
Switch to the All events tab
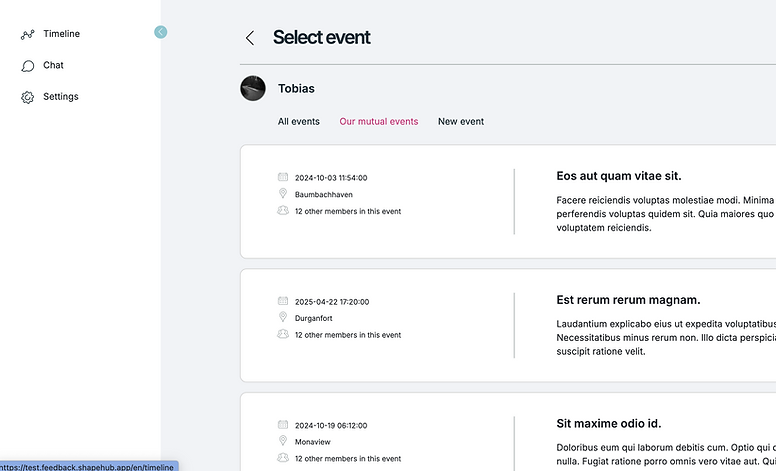tap(299, 122)
